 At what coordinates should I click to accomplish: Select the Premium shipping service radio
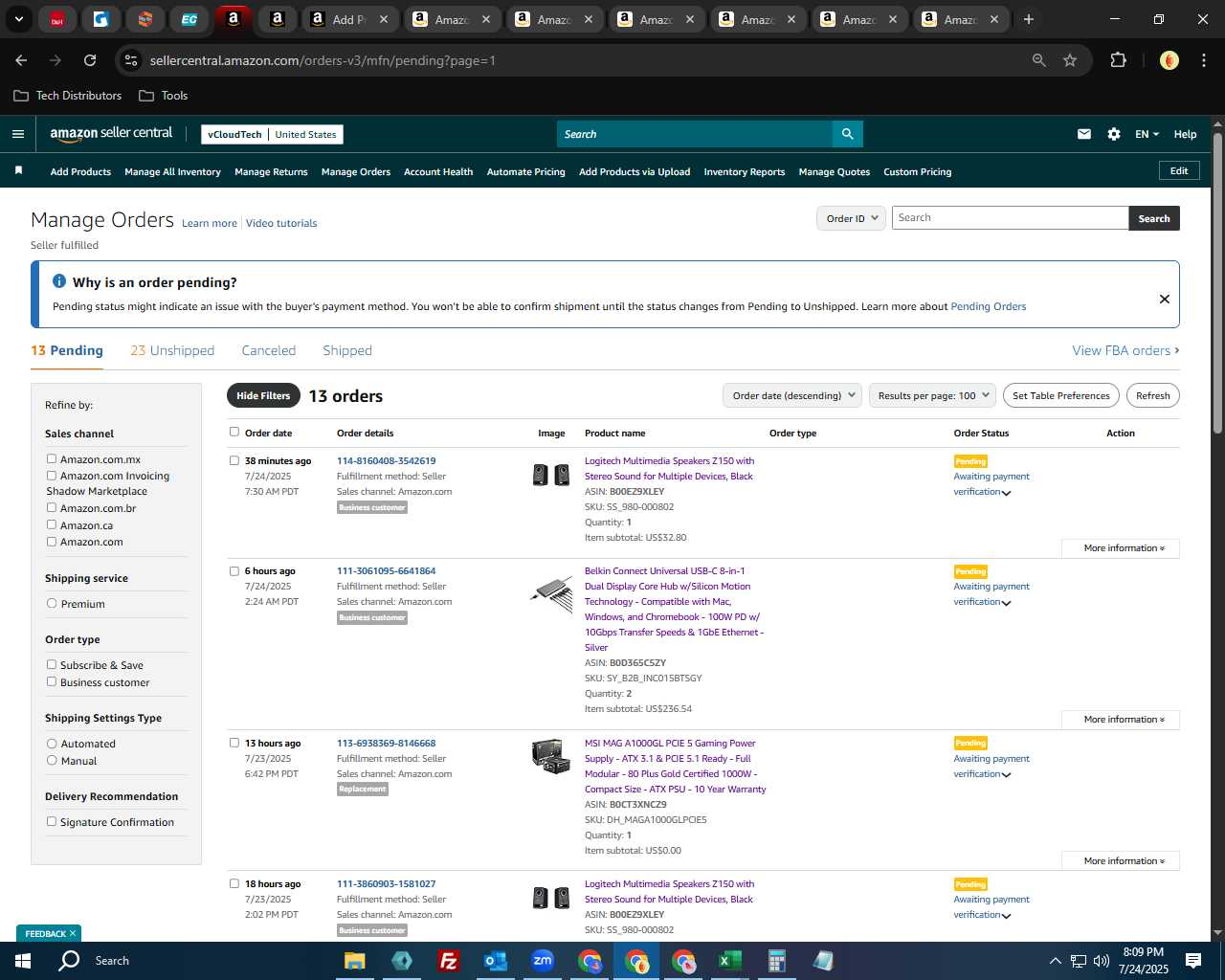point(52,603)
